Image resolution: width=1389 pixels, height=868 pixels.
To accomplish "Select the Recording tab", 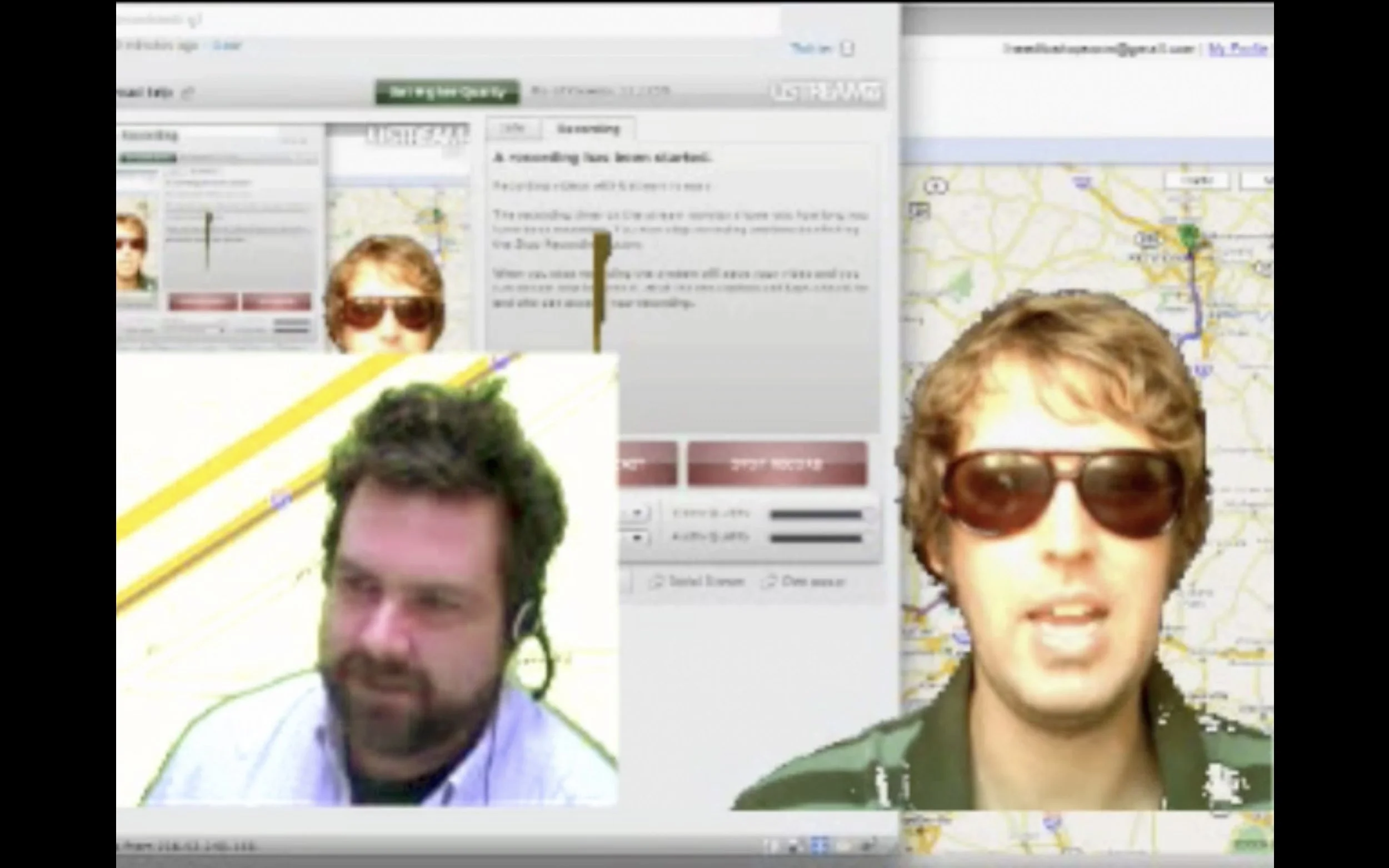I will coord(588,129).
